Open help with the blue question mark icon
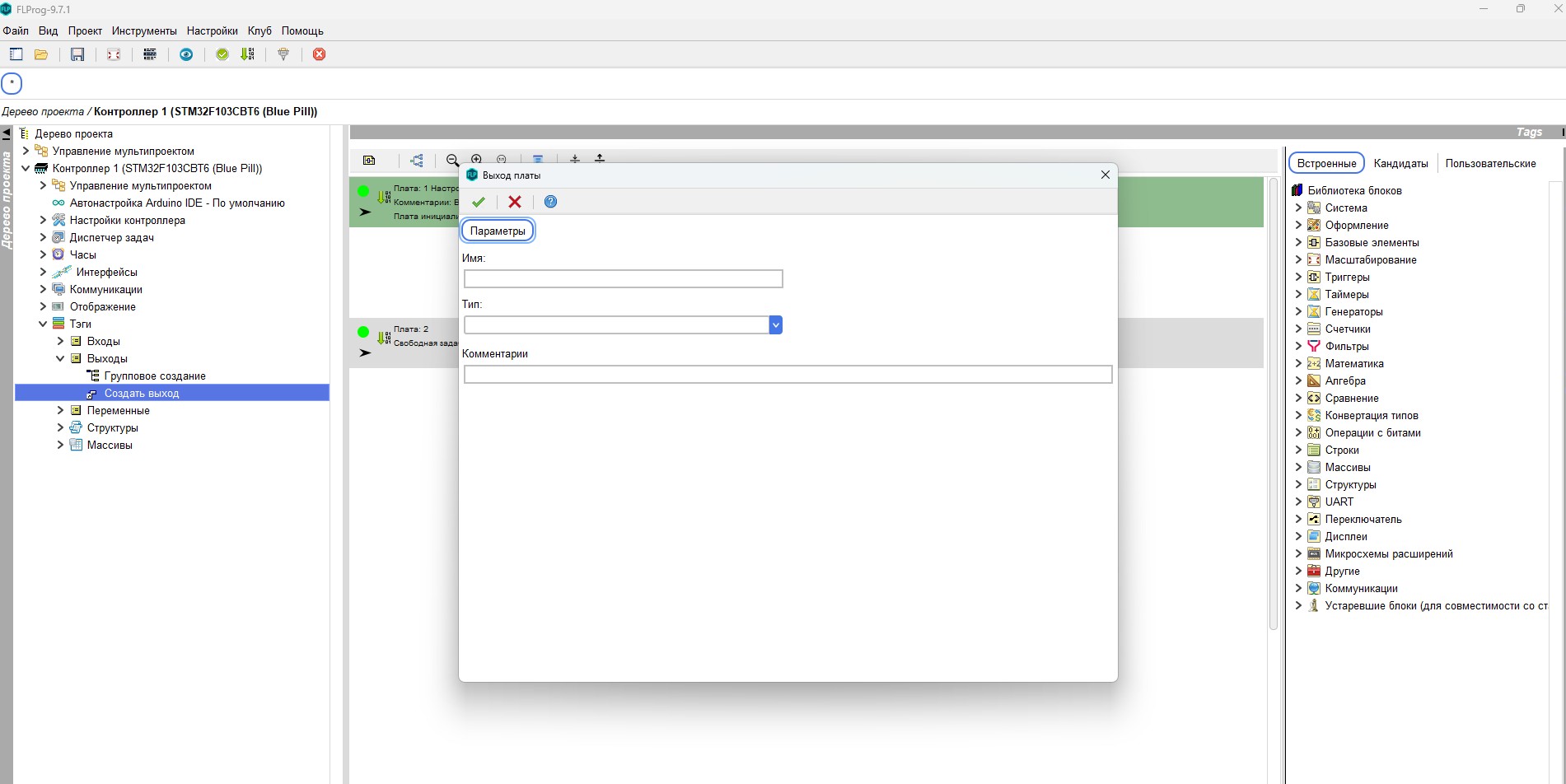 click(551, 202)
